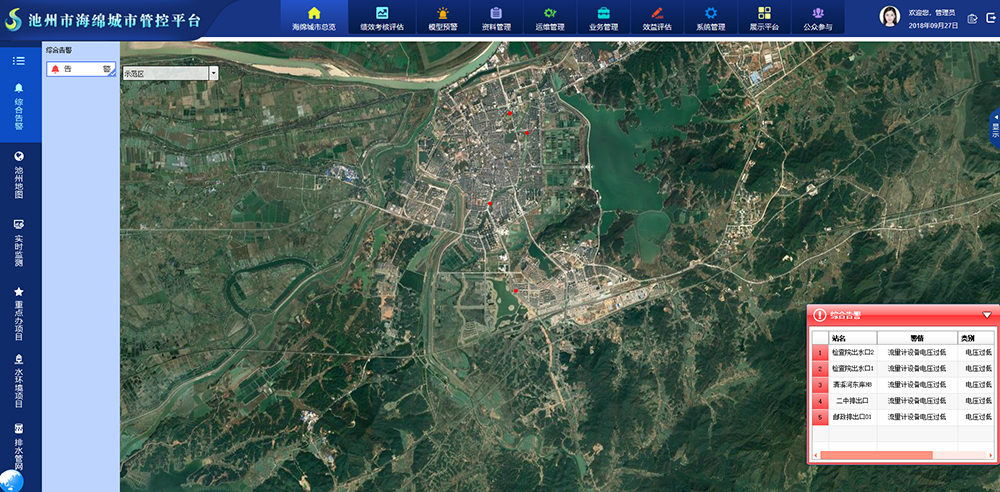
Task: Open 海绵城市总览 home icon
Action: tap(313, 13)
